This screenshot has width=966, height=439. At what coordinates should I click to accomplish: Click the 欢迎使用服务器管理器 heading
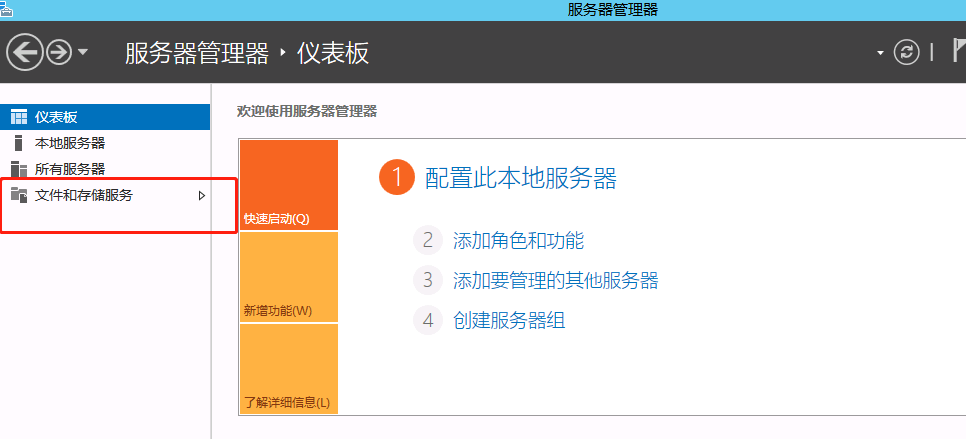click(x=307, y=111)
